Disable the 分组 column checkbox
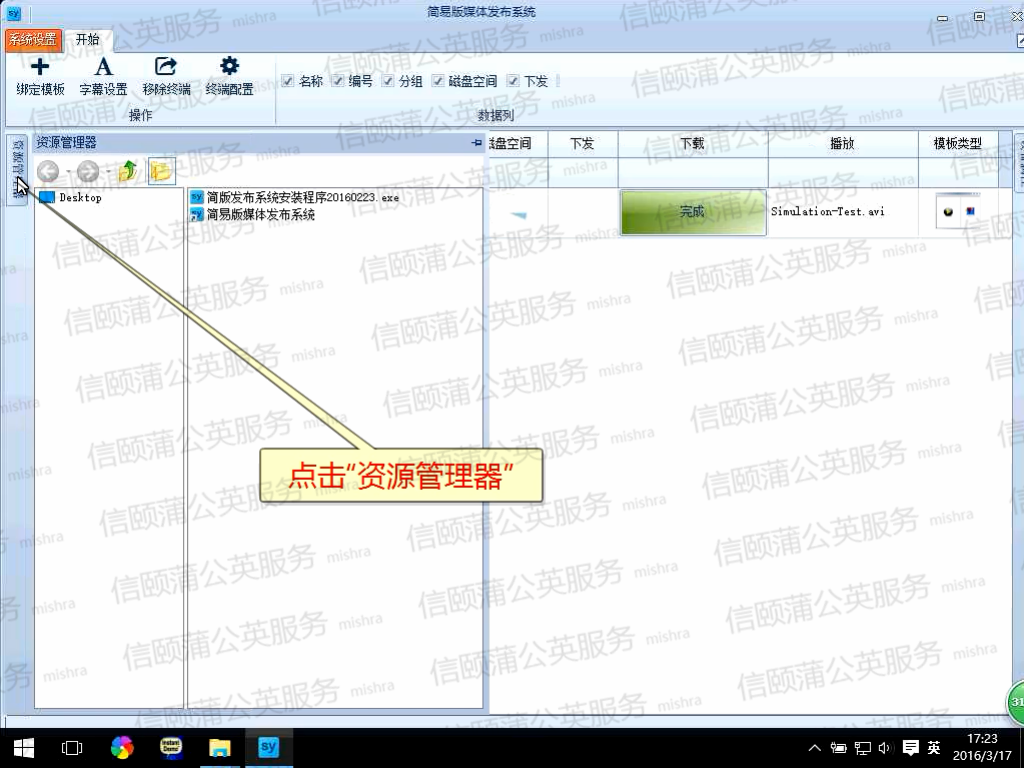 click(388, 81)
